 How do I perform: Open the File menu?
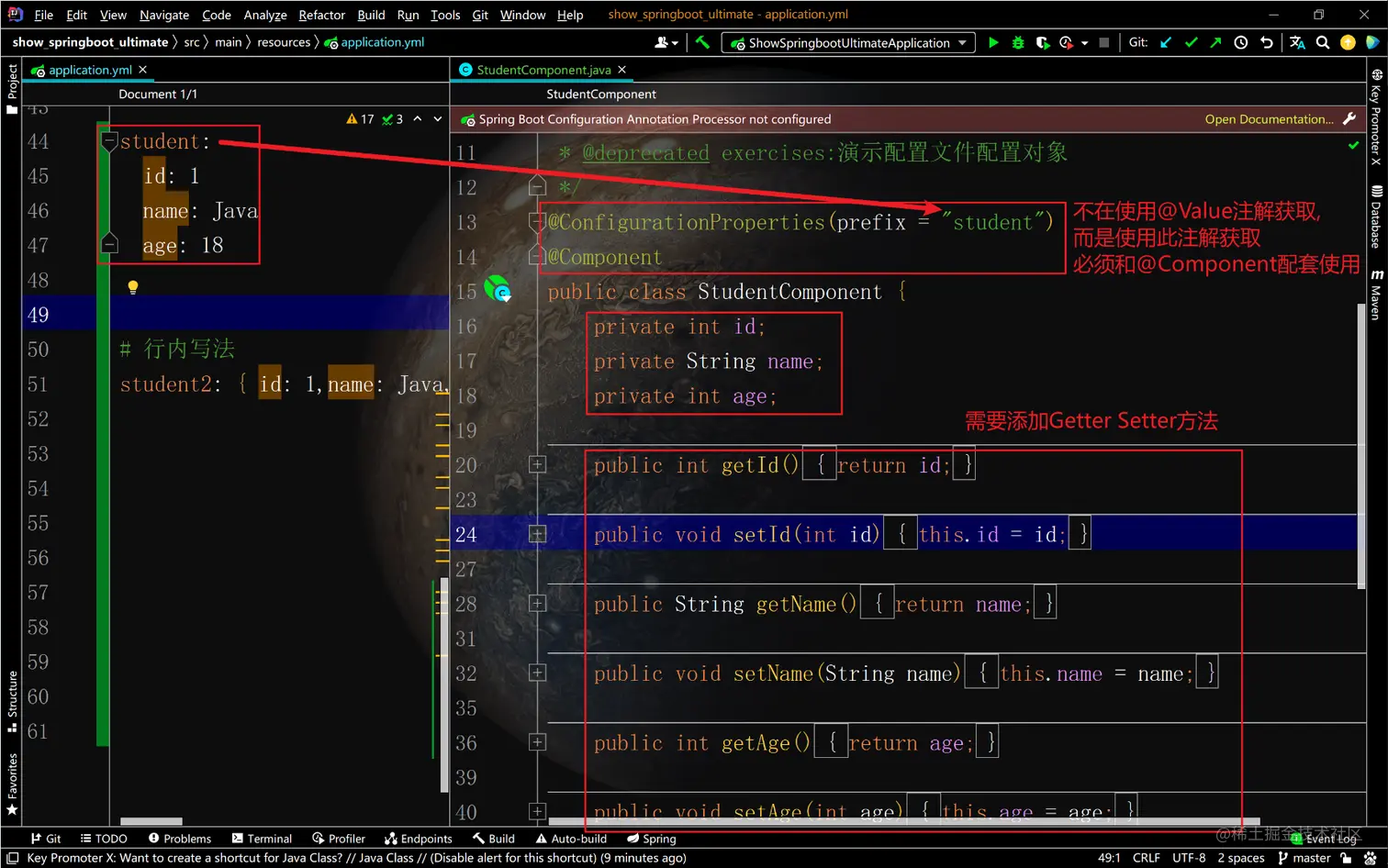pyautogui.click(x=43, y=15)
